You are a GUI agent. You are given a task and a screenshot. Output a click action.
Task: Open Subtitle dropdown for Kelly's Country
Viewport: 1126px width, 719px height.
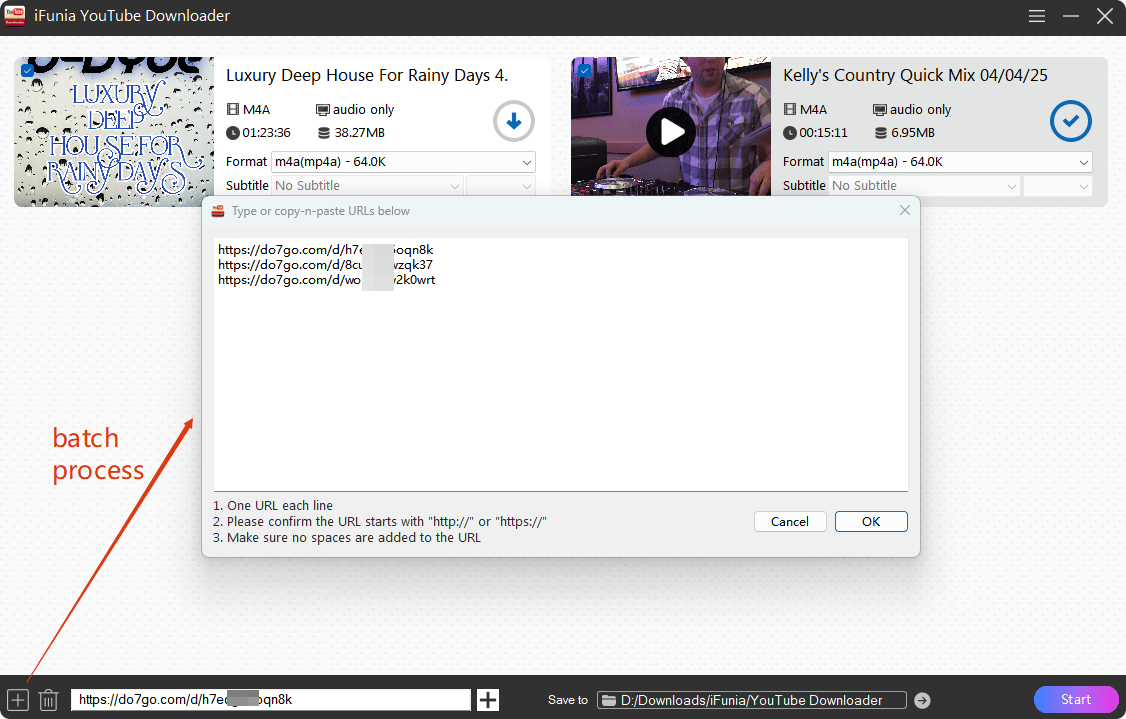click(x=924, y=186)
